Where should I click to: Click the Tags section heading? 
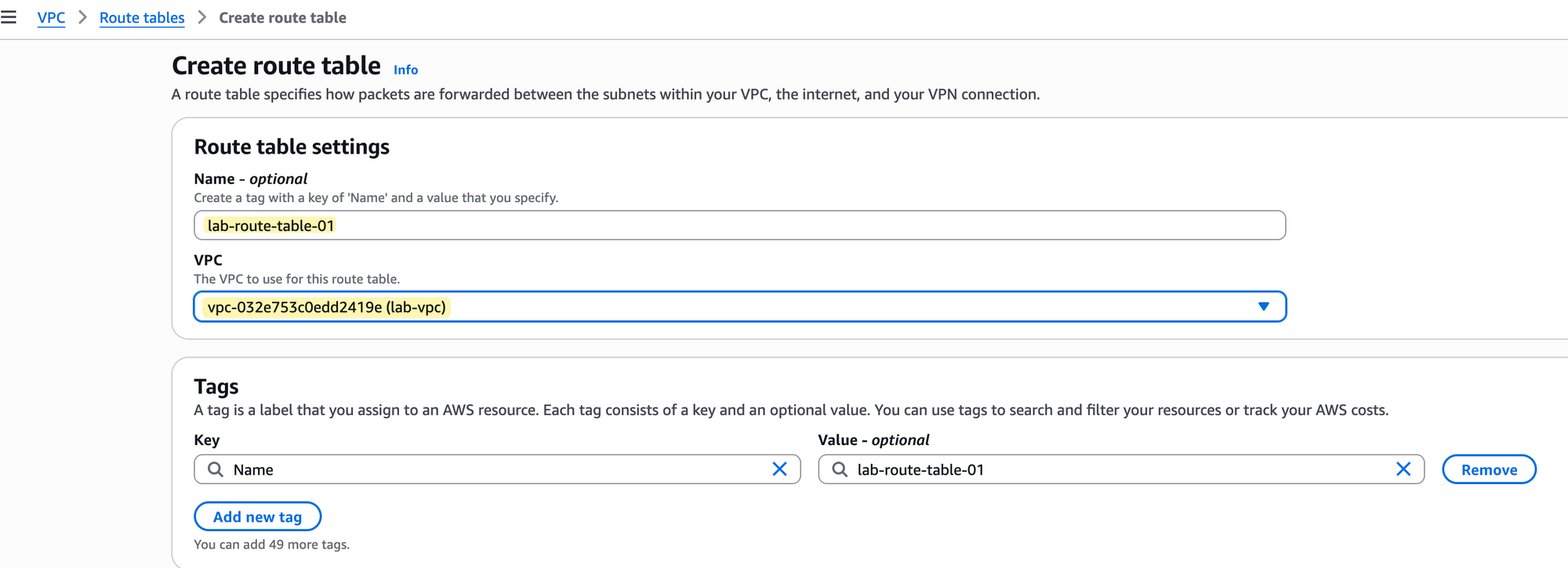[x=216, y=386]
